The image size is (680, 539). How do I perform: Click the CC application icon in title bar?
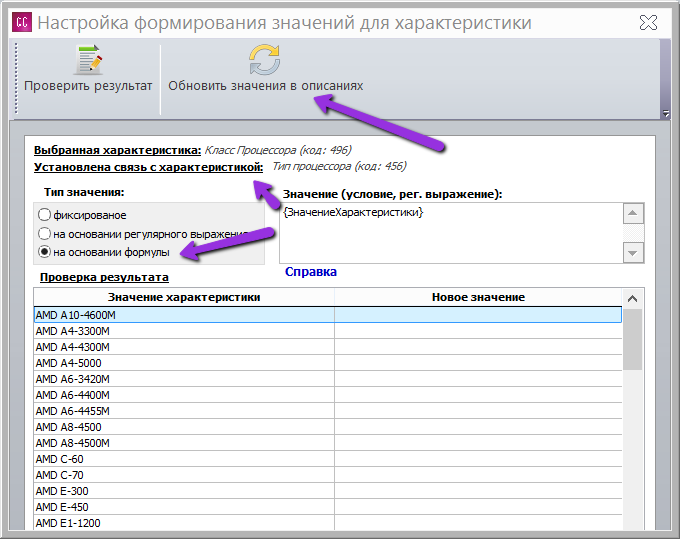(x=22, y=22)
